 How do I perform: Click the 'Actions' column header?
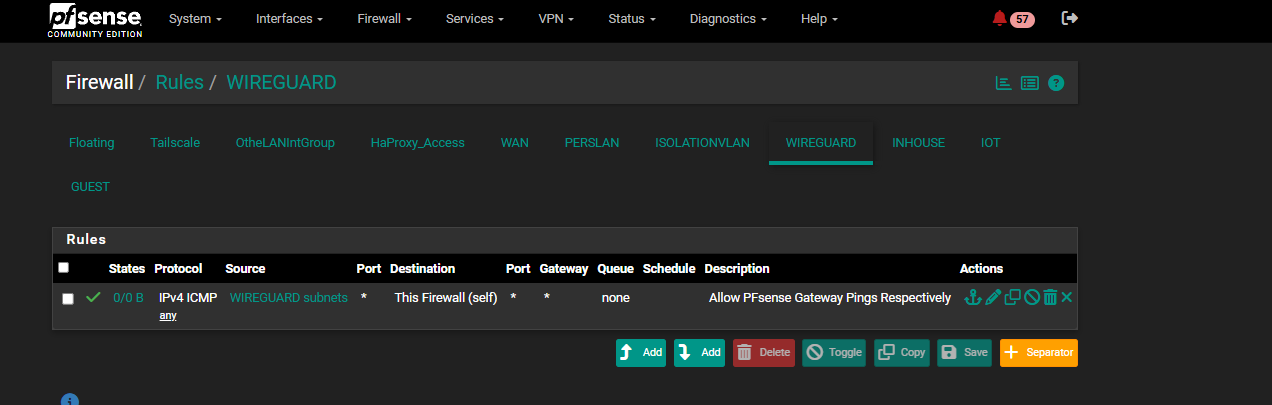coord(981,268)
